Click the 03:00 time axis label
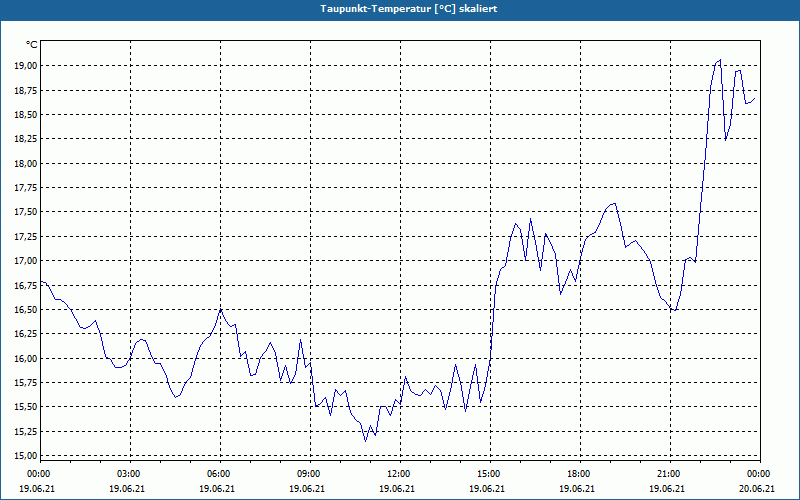 130,474
